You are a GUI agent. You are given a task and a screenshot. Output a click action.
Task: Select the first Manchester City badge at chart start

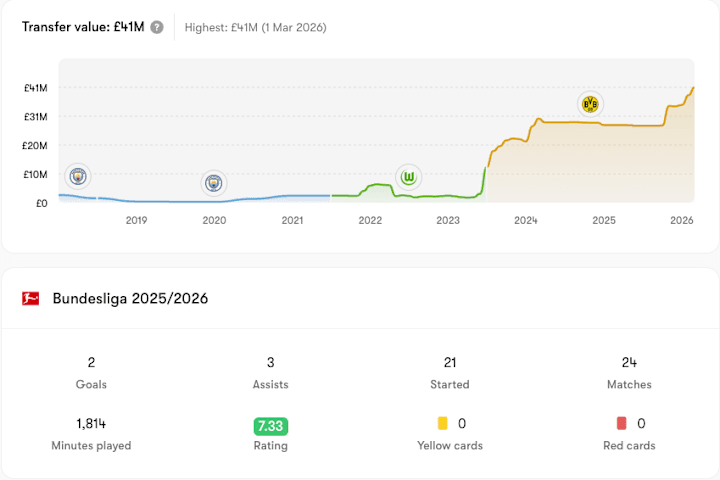pos(77,176)
